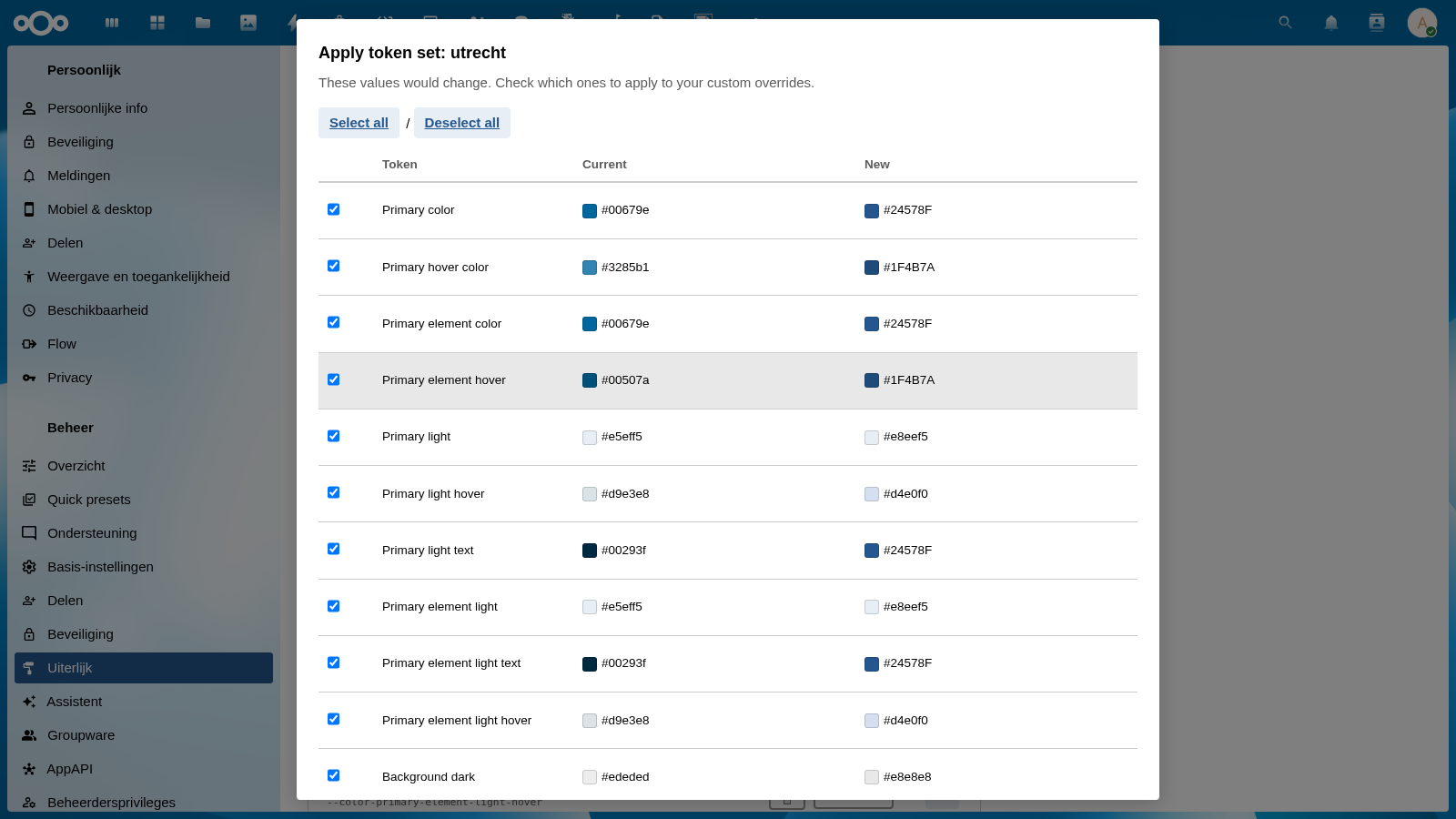The height and width of the screenshot is (819, 1456).
Task: Uncheck the Primary light text checkbox
Action: pyautogui.click(x=333, y=549)
